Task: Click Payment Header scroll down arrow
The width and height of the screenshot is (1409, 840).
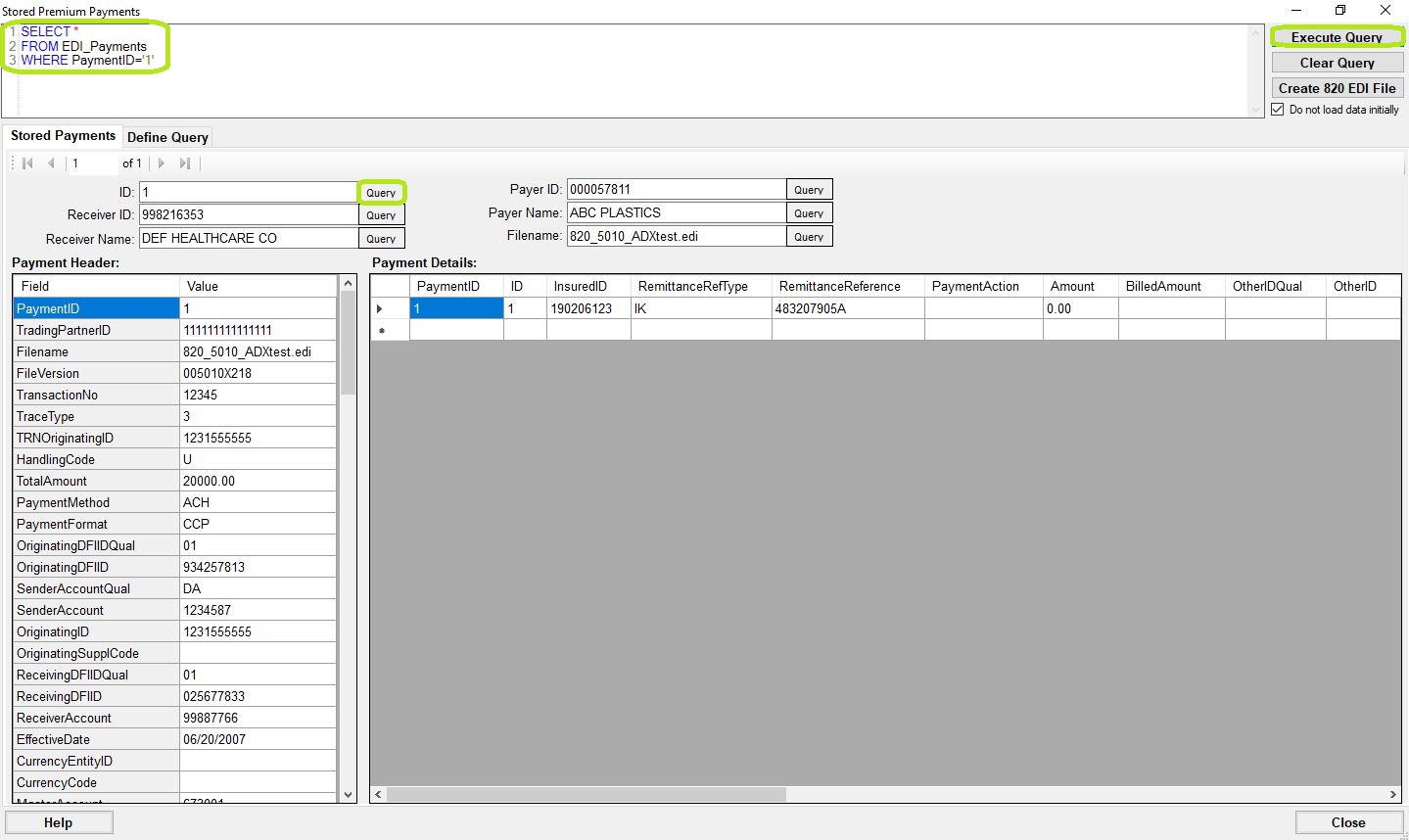Action: (x=348, y=795)
